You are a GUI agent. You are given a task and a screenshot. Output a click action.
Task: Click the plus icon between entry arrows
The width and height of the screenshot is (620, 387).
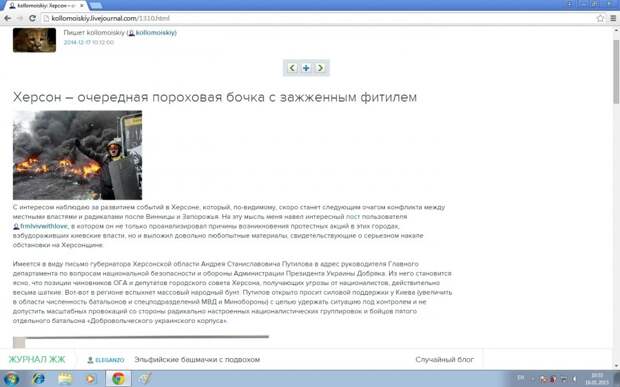pyautogui.click(x=306, y=68)
